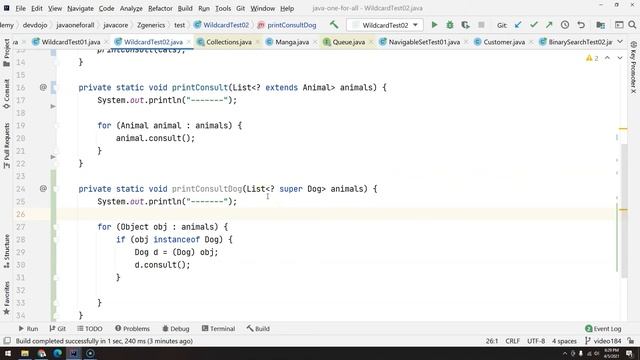Open the File menu

[x=20, y=8]
